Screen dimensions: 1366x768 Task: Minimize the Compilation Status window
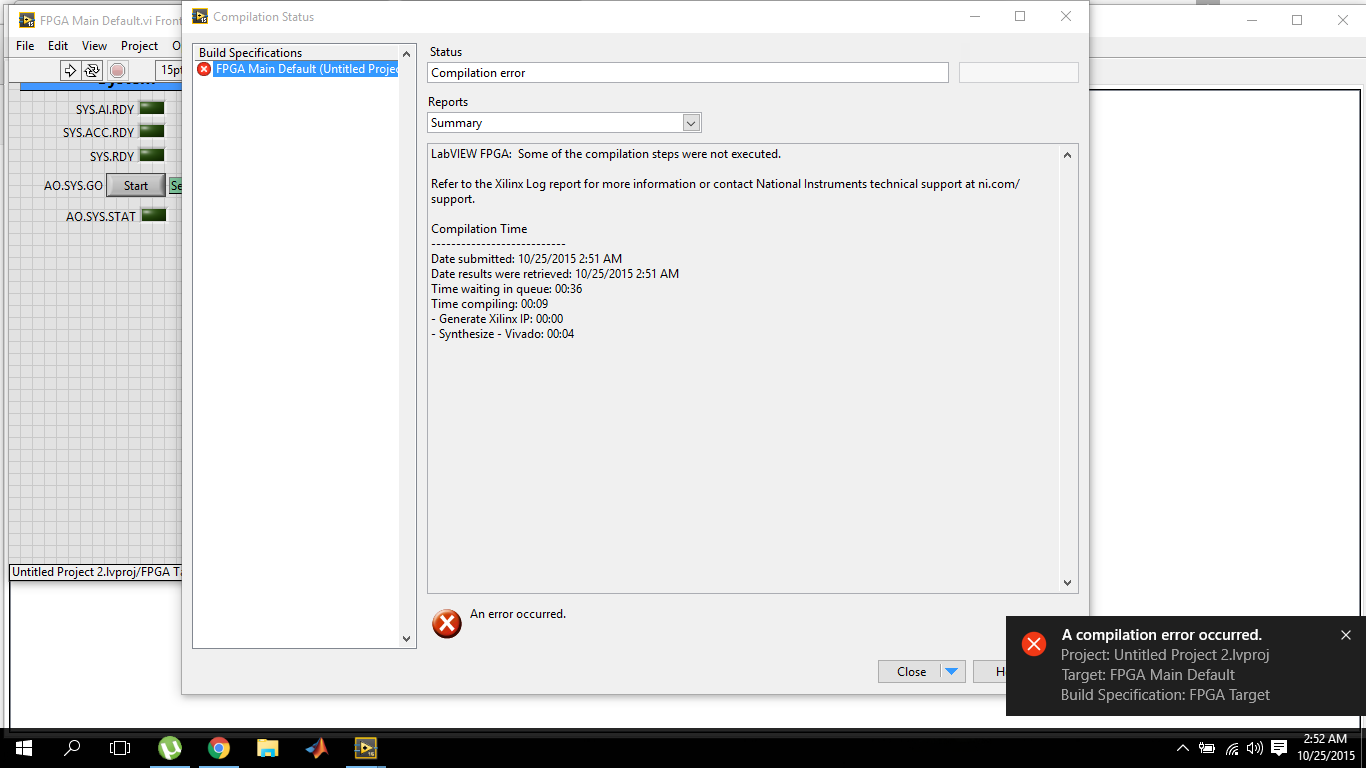[x=974, y=16]
